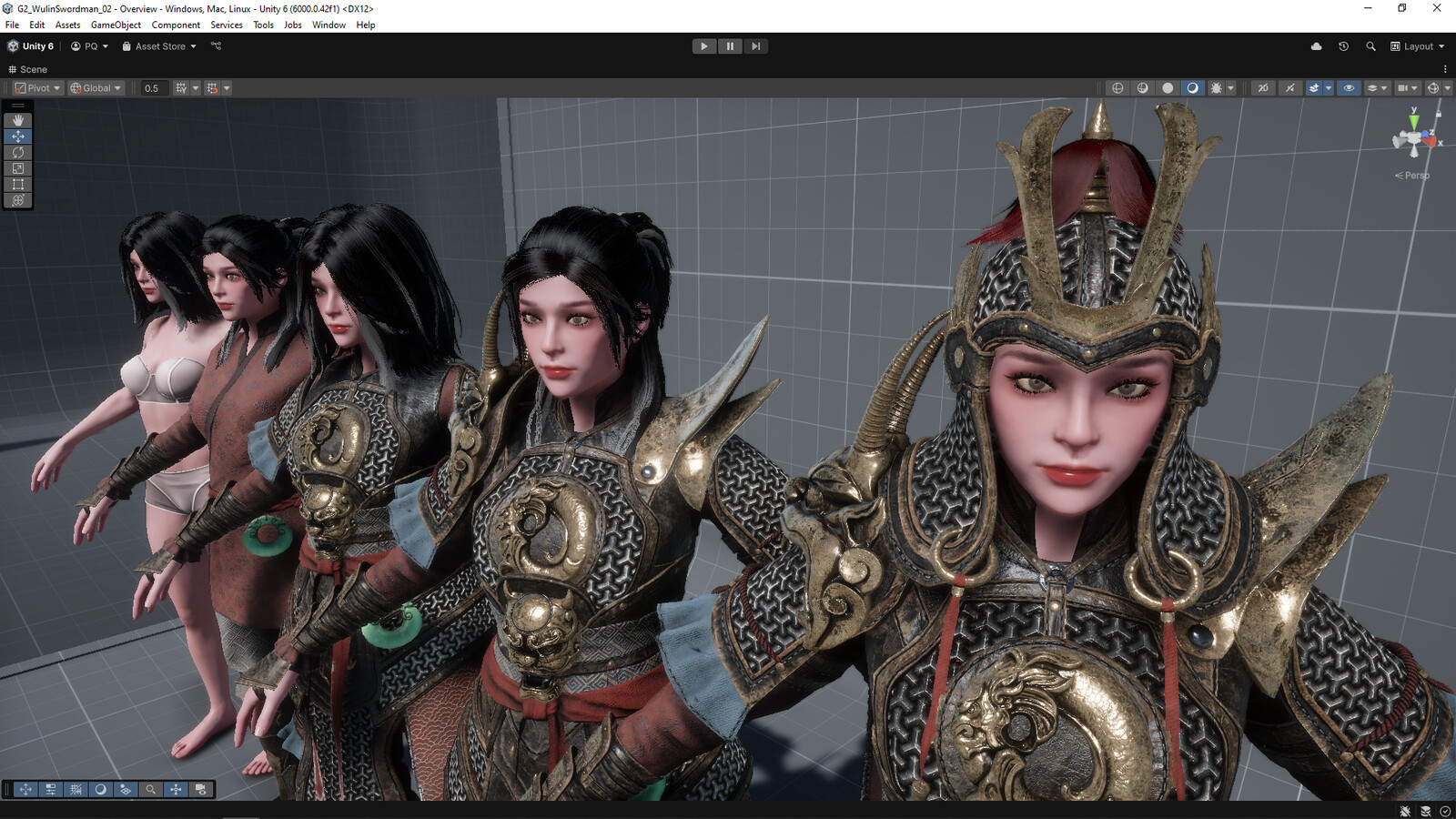Toggle 2D view mode
Viewport: 1456px width, 819px height.
(x=1263, y=88)
